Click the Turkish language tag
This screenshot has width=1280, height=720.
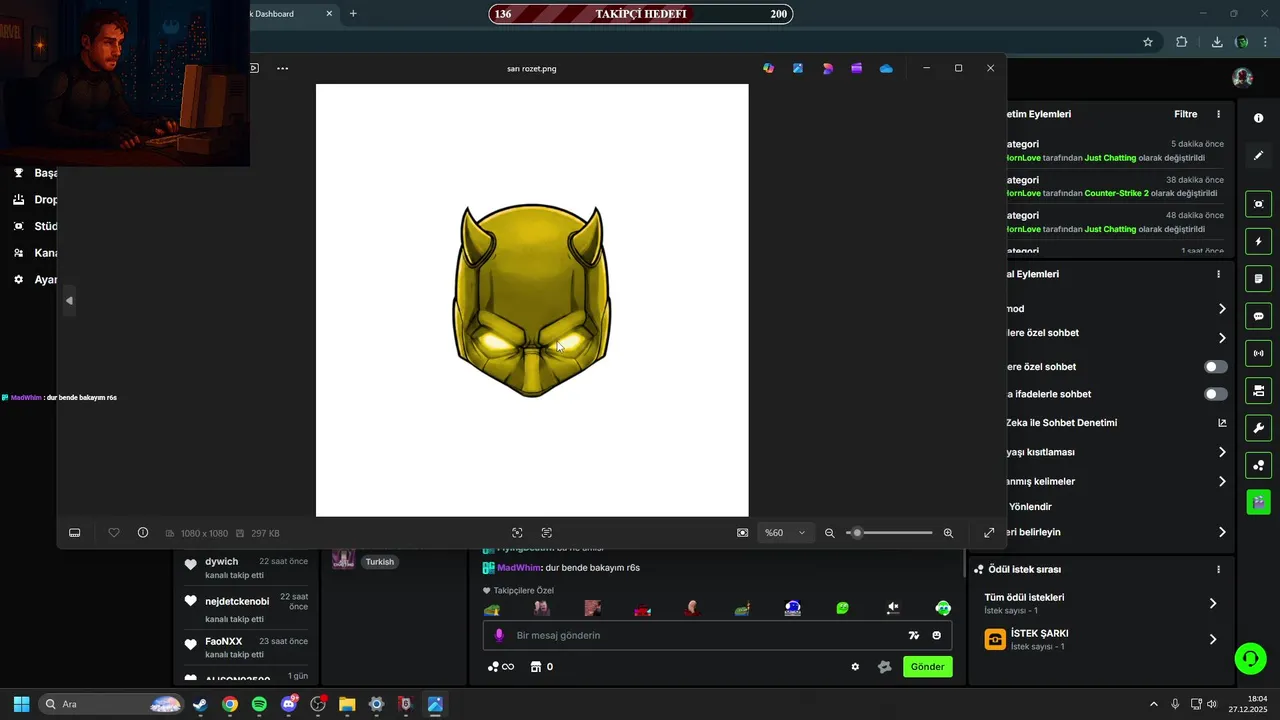[x=379, y=562]
